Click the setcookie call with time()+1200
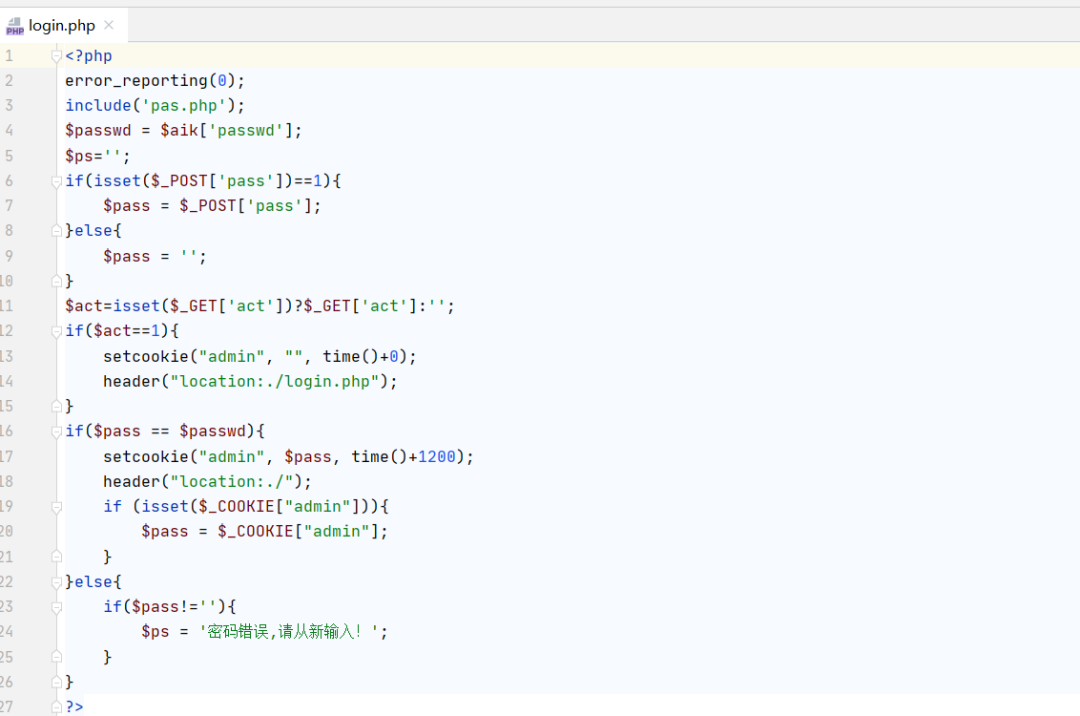This screenshot has width=1080, height=716. 289,456
